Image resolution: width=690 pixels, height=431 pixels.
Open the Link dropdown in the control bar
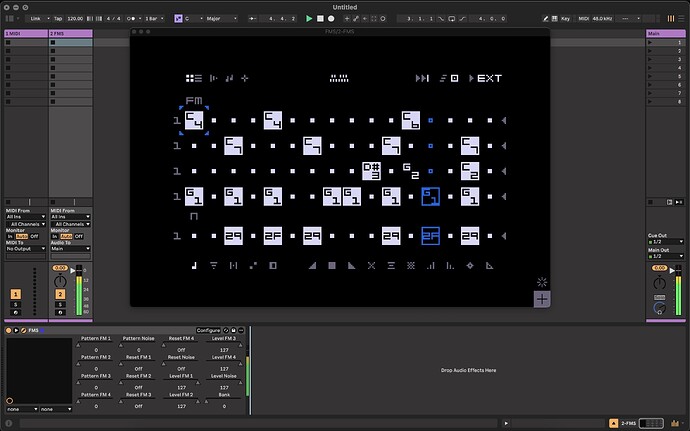(39, 18)
